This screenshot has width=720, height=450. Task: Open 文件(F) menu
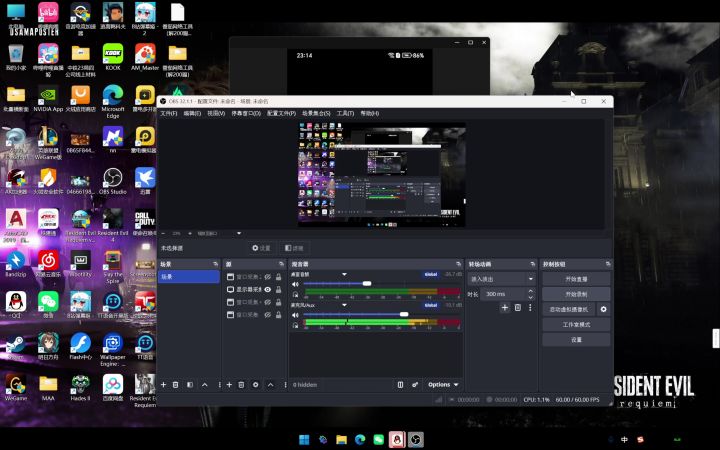(169, 113)
